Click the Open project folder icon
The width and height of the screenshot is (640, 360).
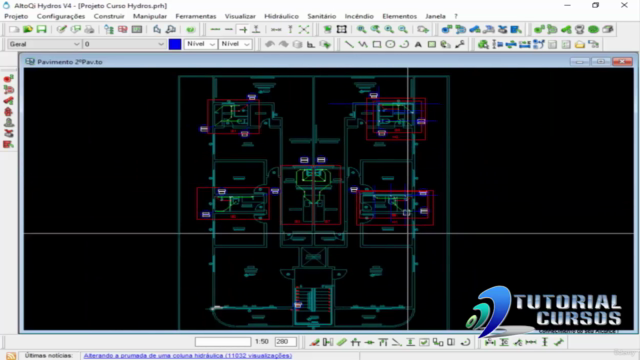28,29
